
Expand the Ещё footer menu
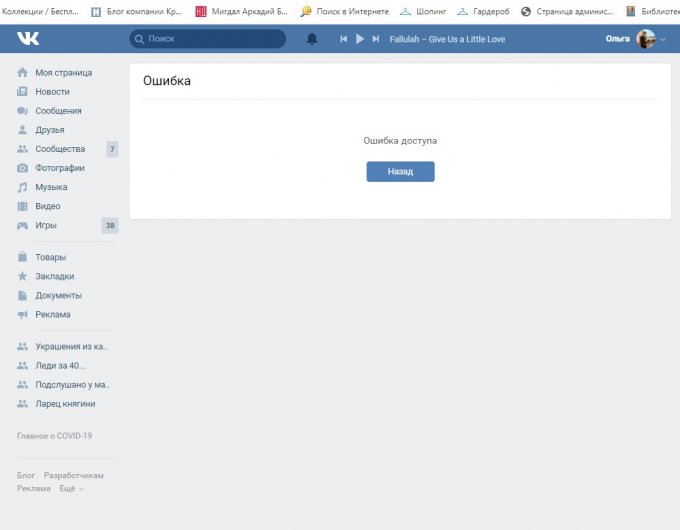coord(71,489)
